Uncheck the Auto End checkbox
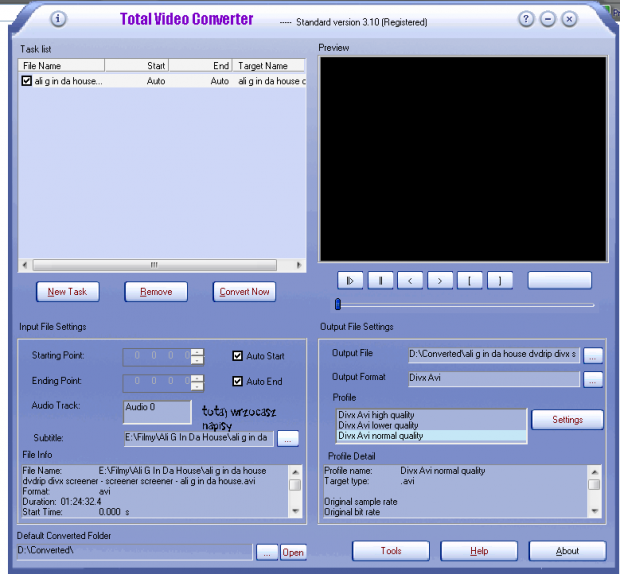The height and width of the screenshot is (574, 620). click(238, 381)
